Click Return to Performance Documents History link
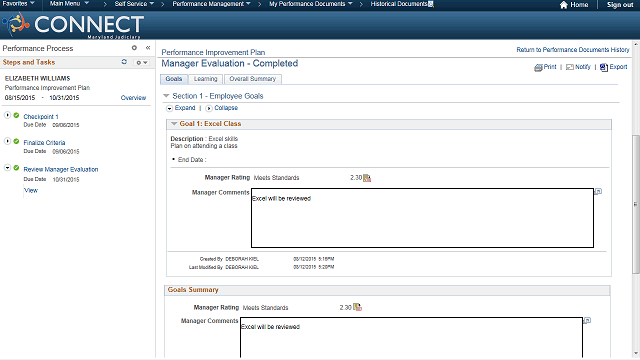This screenshot has height=360, width=640. [573, 50]
